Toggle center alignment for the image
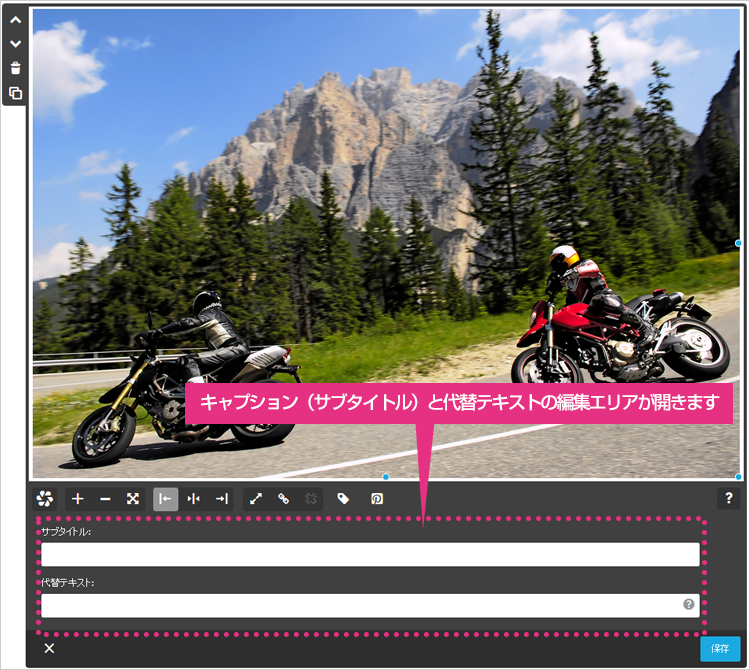The image size is (750, 670). tap(194, 499)
